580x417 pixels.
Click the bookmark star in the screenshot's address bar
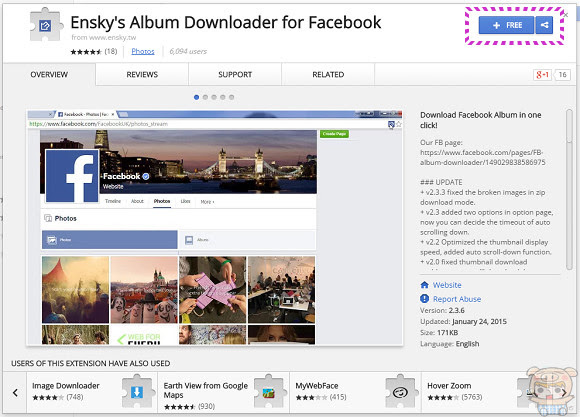coord(398,124)
